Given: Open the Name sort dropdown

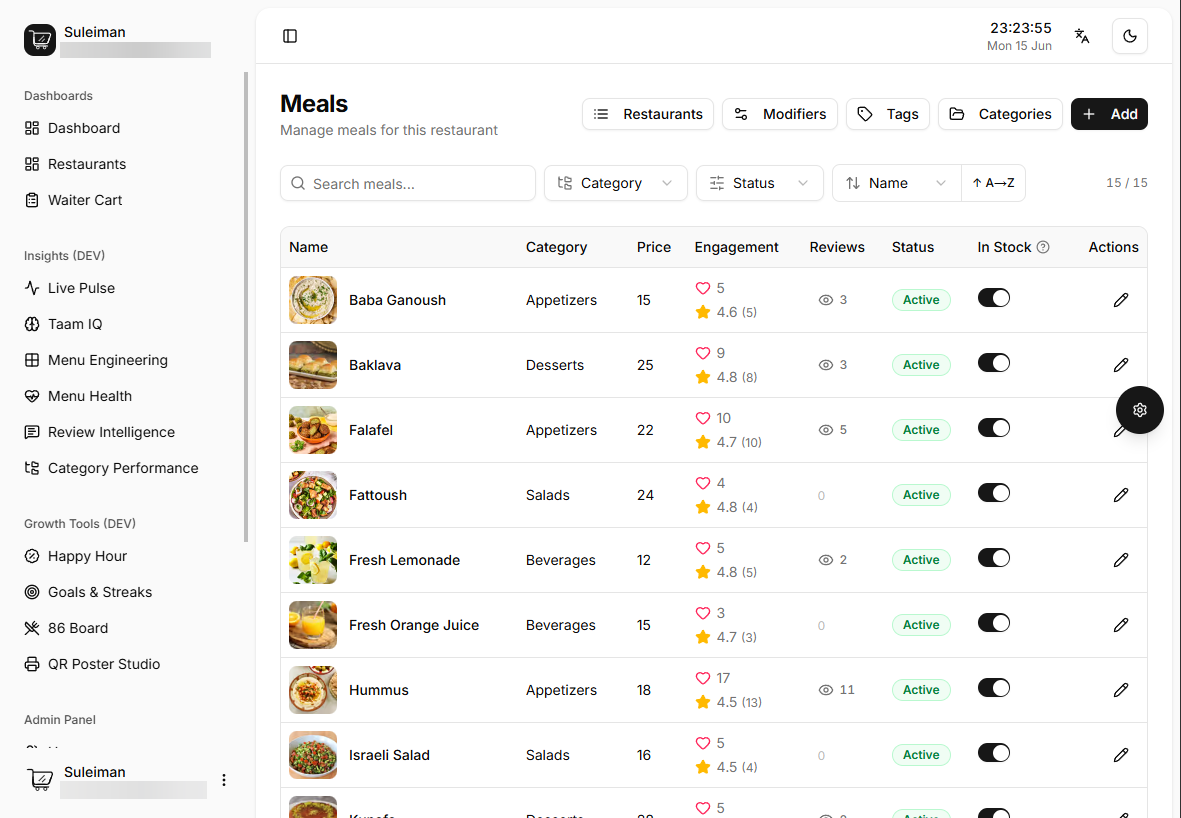Looking at the screenshot, I should click(896, 183).
